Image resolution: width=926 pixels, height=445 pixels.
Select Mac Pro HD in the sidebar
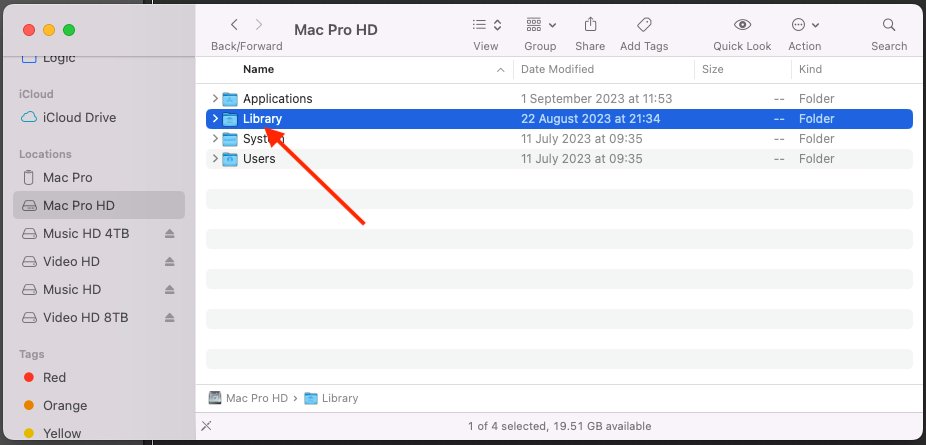pos(99,205)
